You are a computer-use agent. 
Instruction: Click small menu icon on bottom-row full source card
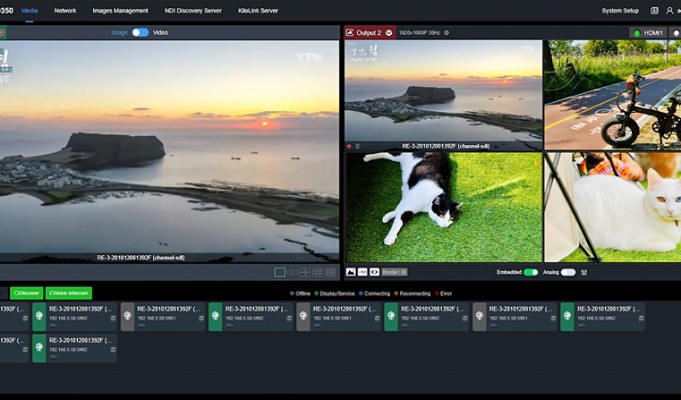pyautogui.click(x=113, y=350)
